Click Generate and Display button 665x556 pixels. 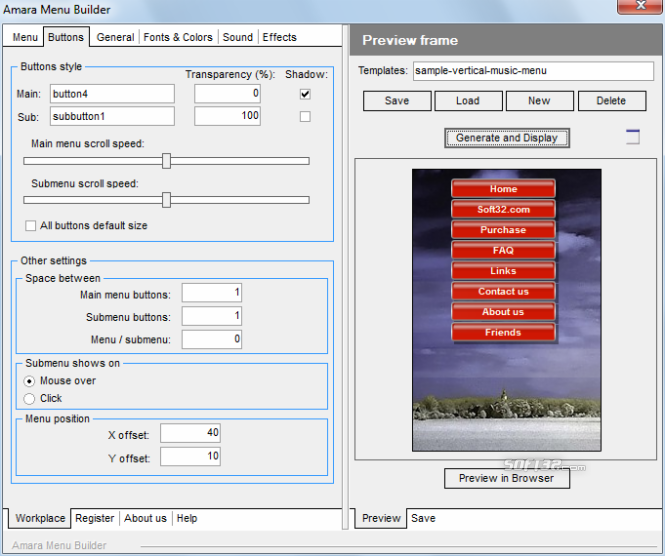507,138
